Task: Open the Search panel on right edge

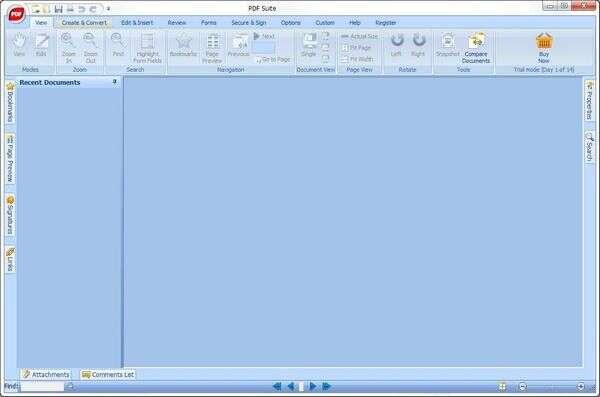Action: click(589, 147)
